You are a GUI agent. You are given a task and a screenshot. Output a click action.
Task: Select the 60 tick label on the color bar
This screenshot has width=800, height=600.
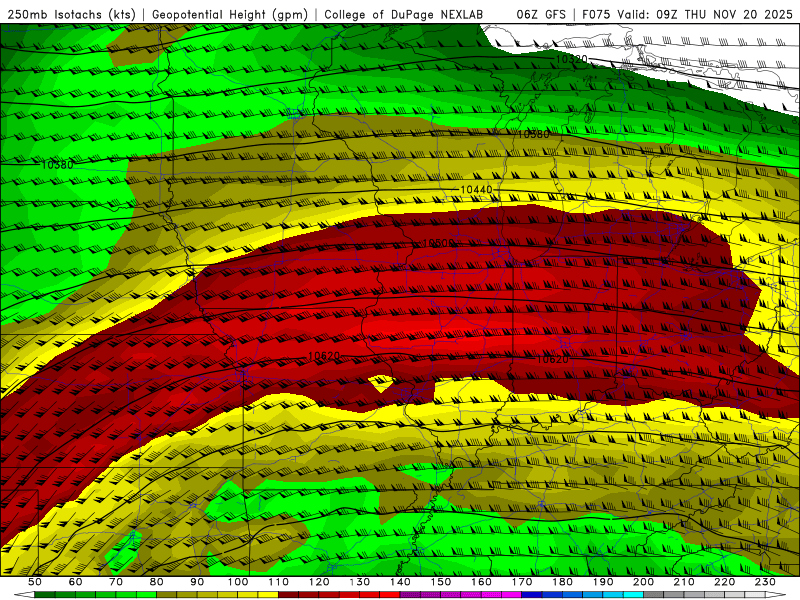tap(75, 582)
